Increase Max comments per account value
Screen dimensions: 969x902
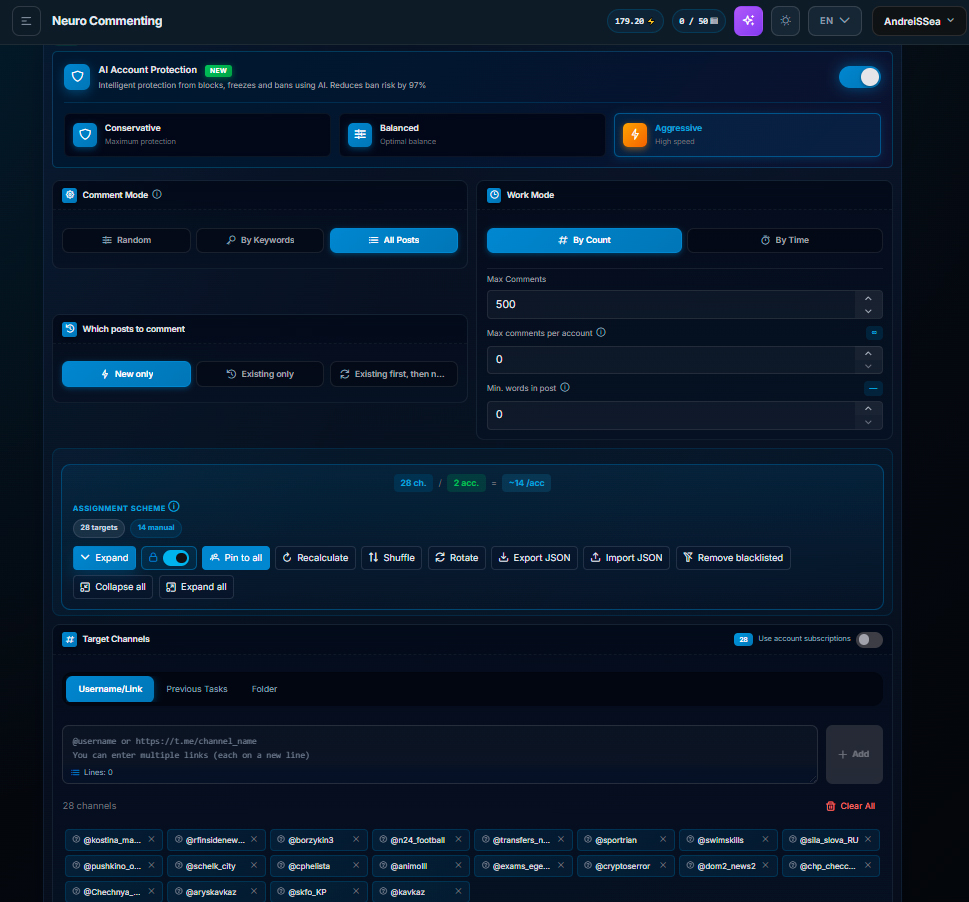tap(868, 353)
